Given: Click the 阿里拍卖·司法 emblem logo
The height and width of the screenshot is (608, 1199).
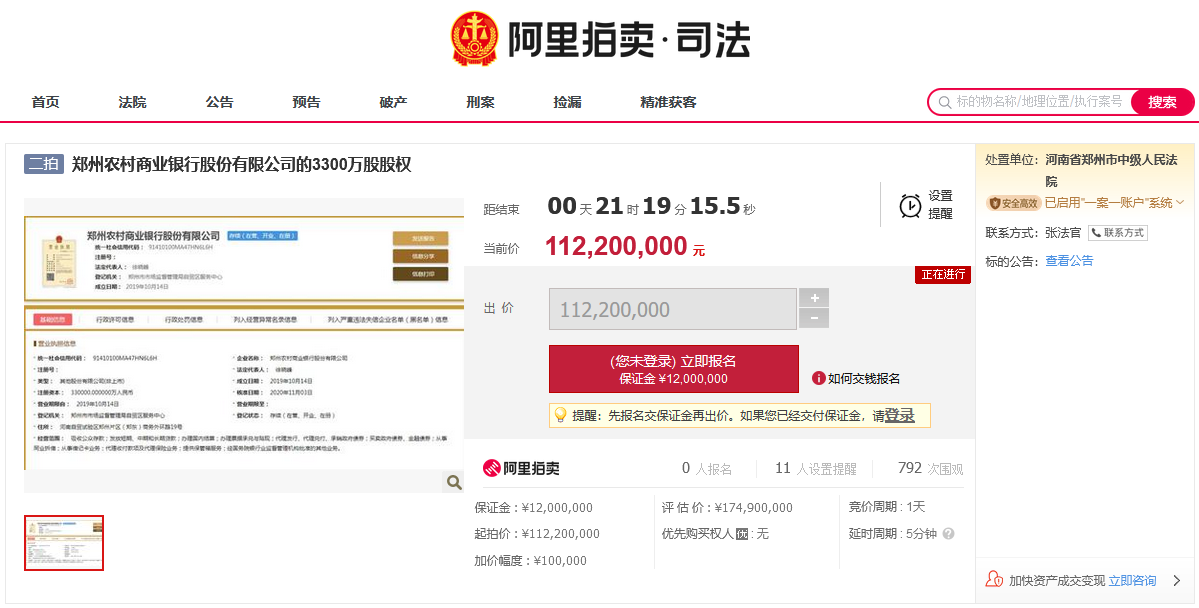Looking at the screenshot, I should coord(474,38).
